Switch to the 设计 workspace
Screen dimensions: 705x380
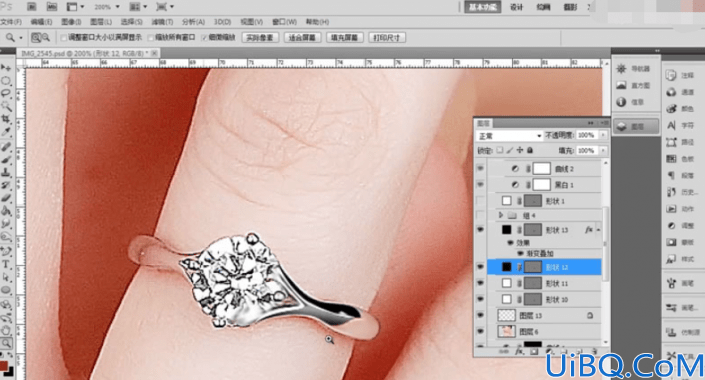click(x=516, y=7)
